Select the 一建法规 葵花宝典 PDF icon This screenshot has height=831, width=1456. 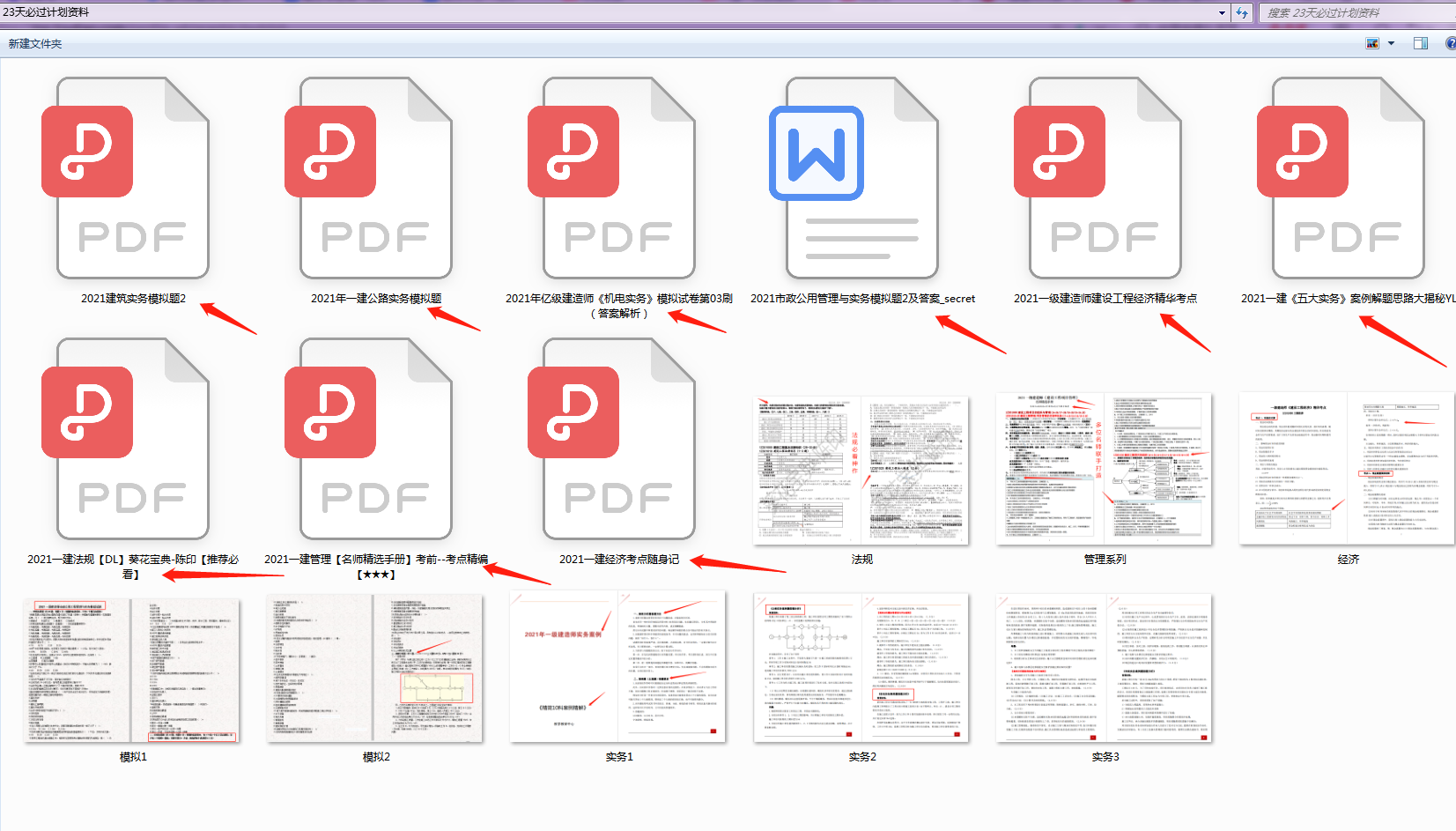coord(125,439)
